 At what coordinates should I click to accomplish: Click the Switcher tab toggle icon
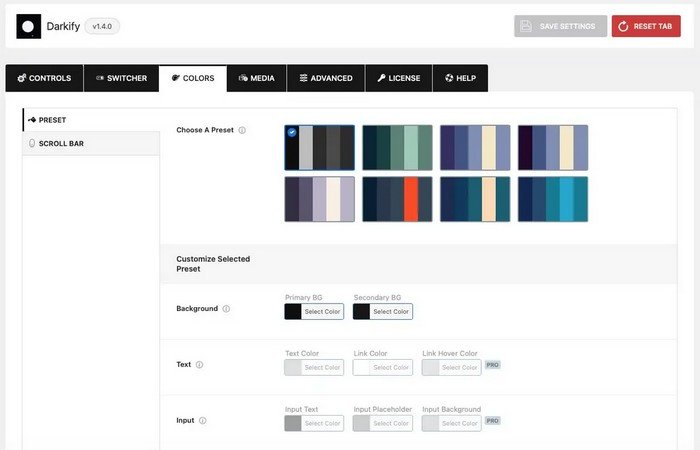point(100,78)
